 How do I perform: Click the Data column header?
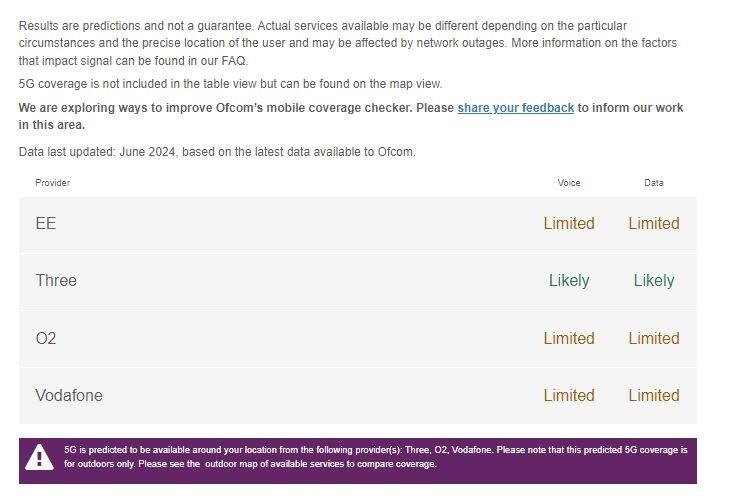(654, 183)
